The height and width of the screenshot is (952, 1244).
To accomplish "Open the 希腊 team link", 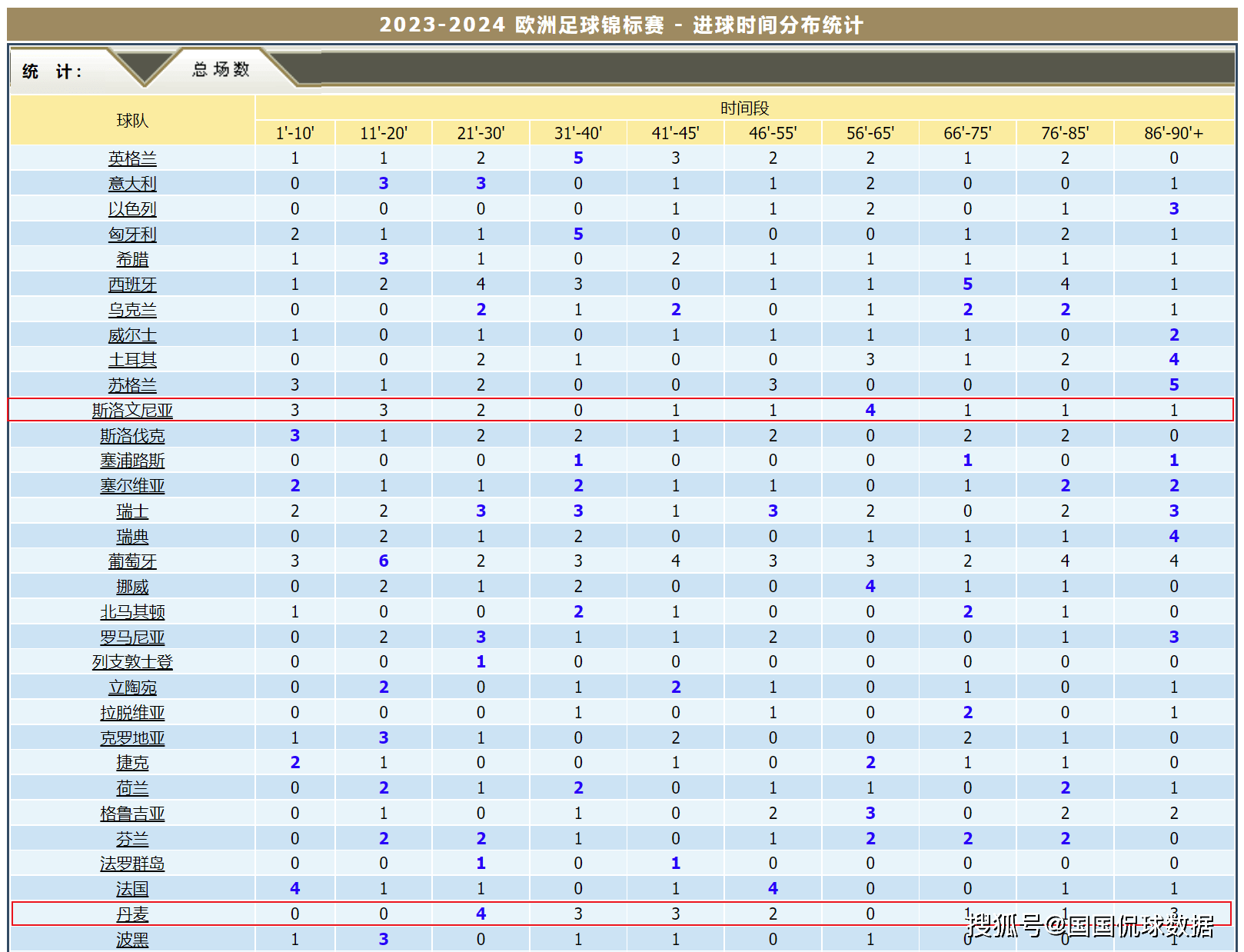I will [x=132, y=259].
